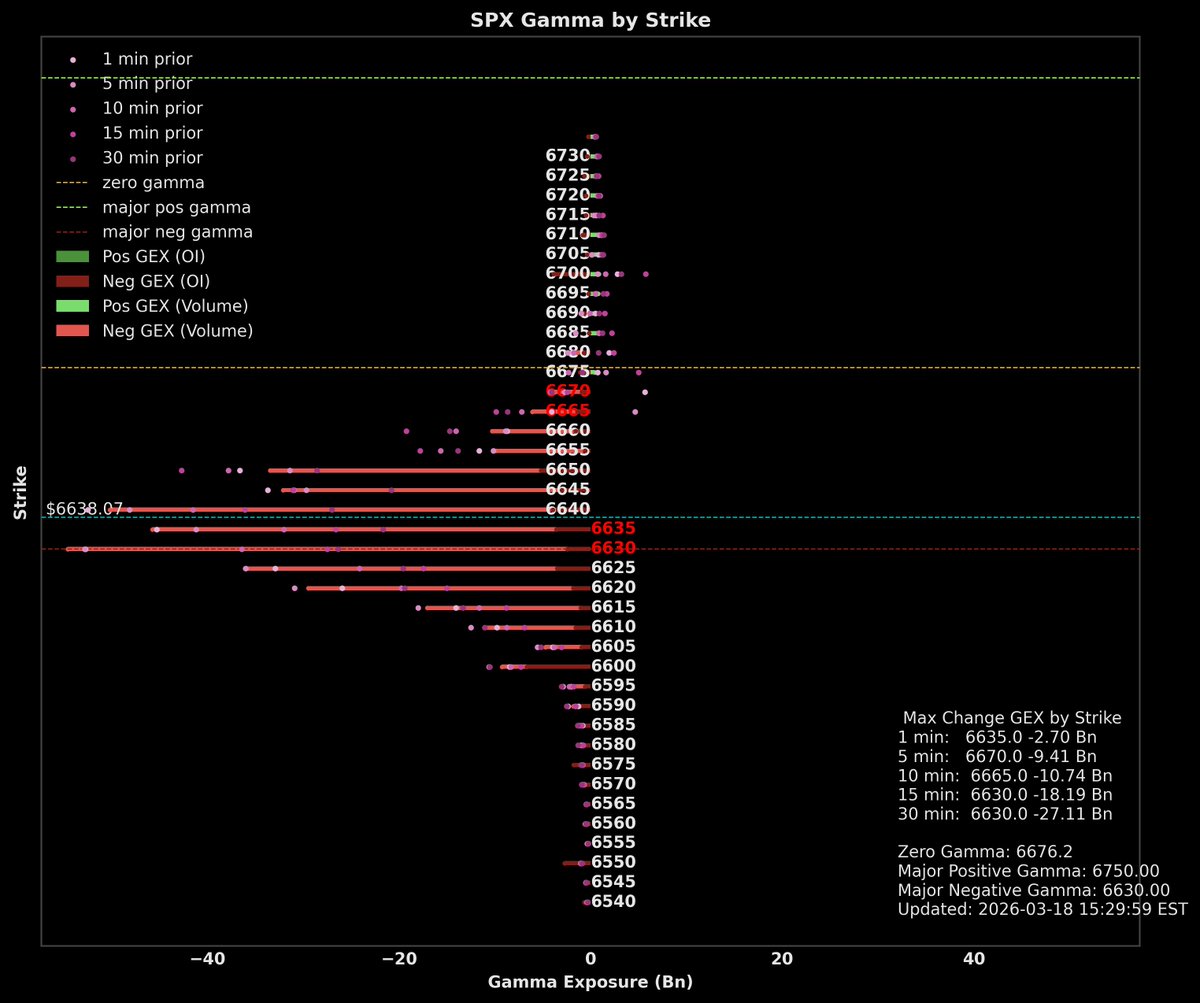The image size is (1200, 1003).
Task: Click the '10 min: 6665.0 -10.74 Bn' line
Action: [1005, 775]
